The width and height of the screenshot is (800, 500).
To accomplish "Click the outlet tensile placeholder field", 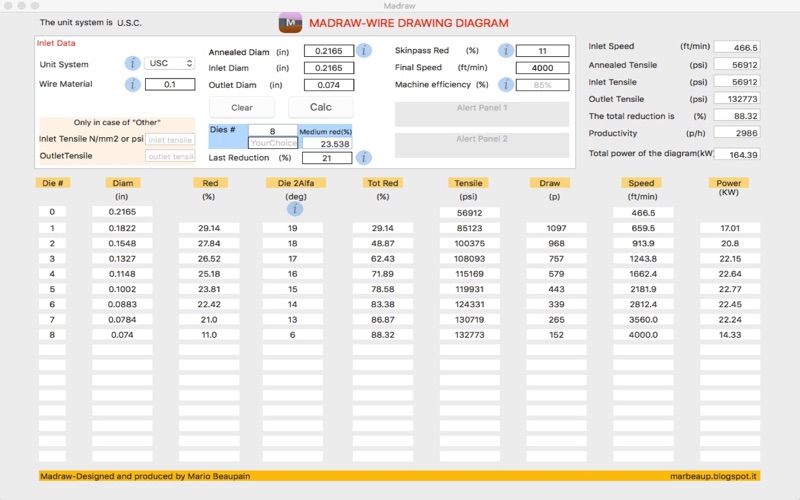I will coord(170,156).
